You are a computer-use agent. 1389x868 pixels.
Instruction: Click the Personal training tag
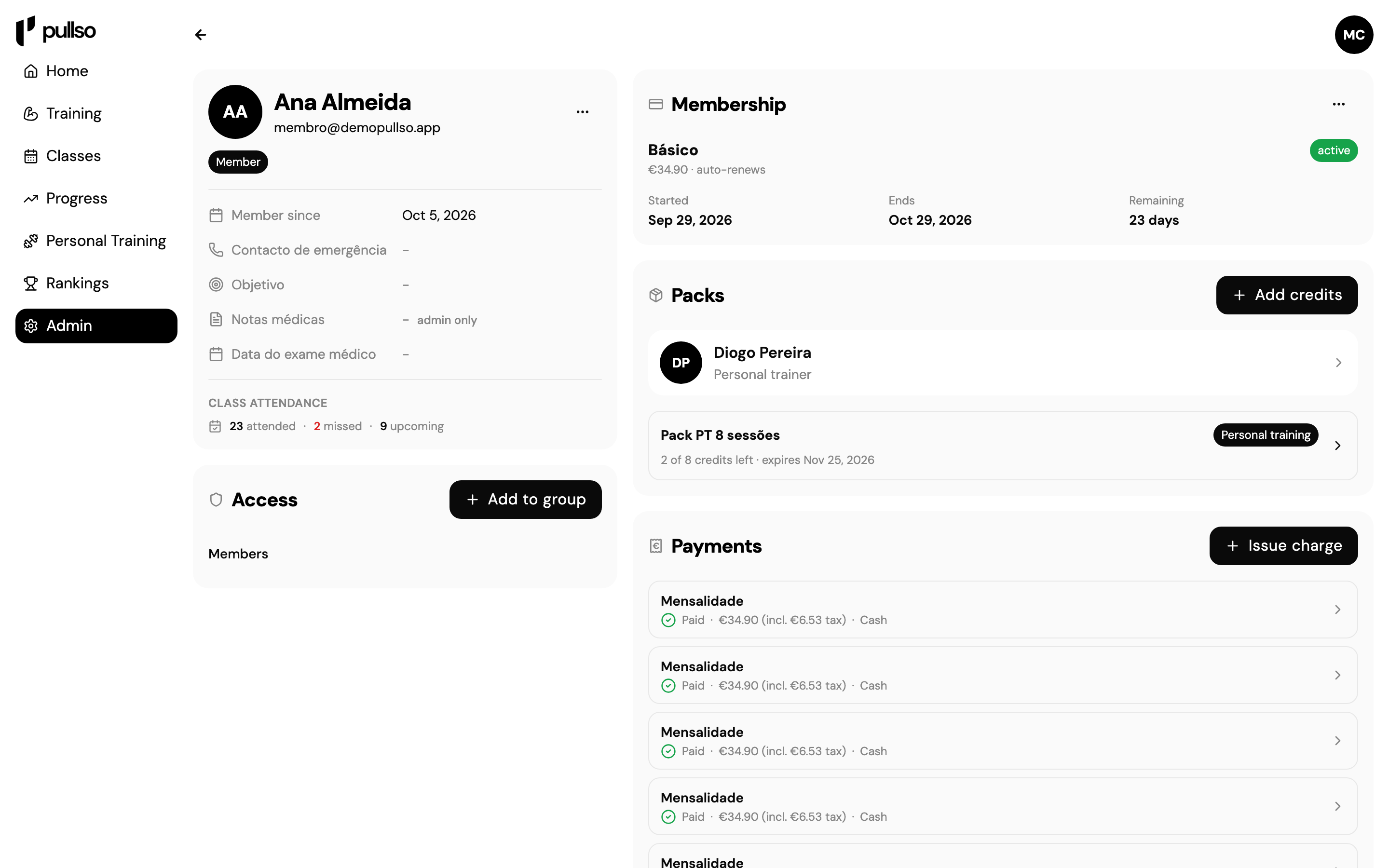(1265, 435)
